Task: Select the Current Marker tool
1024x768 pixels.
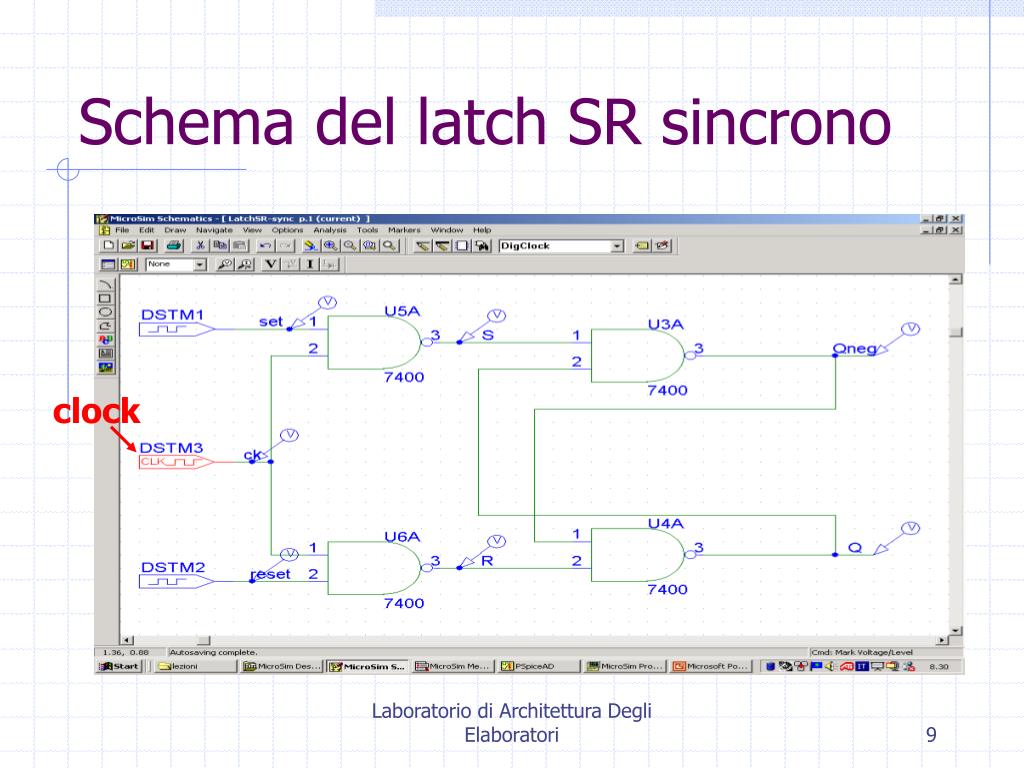Action: 245,264
